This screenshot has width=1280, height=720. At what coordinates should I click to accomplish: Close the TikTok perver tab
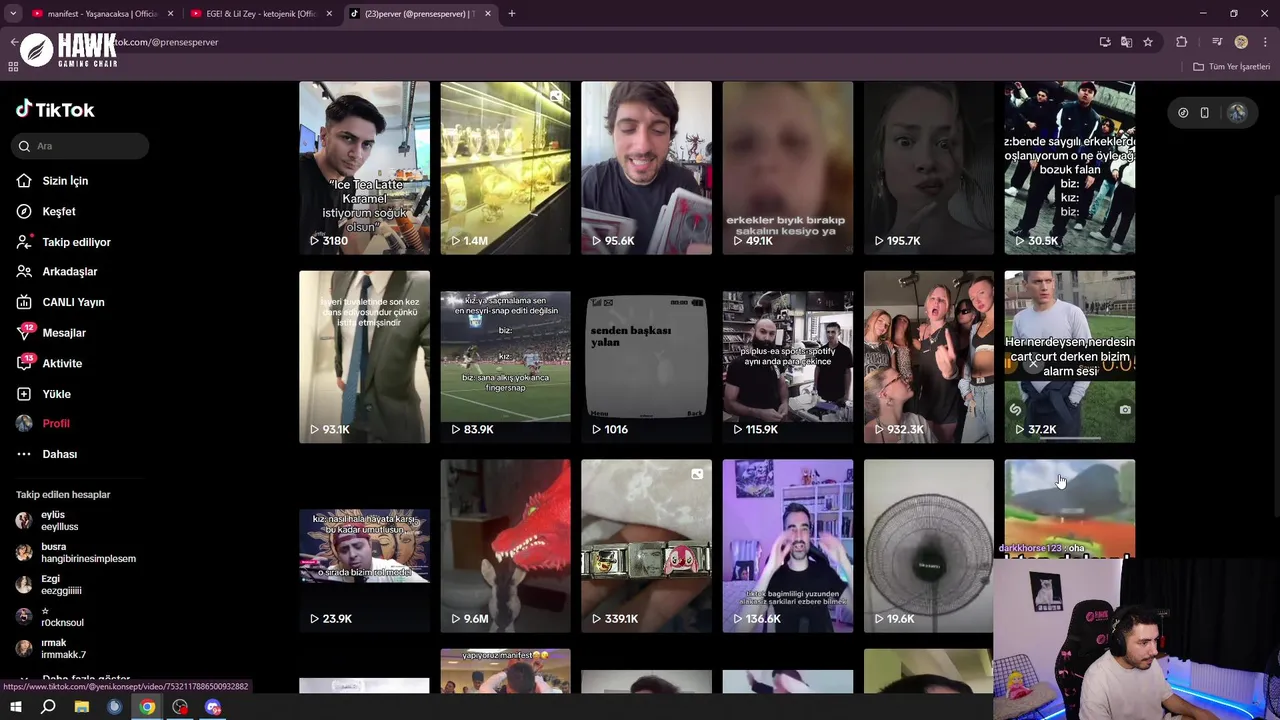click(488, 14)
